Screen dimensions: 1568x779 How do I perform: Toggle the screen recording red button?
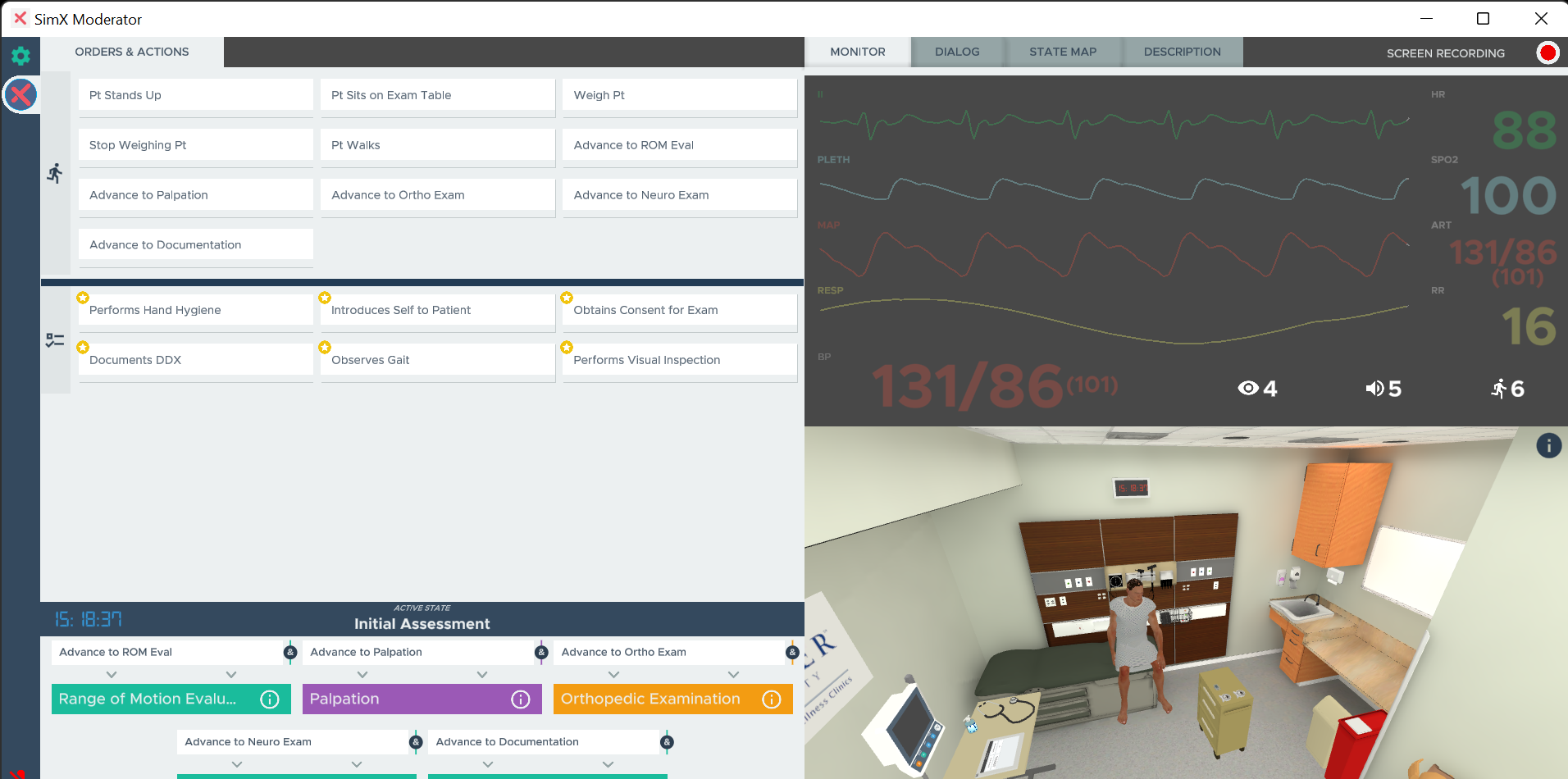pos(1547,53)
